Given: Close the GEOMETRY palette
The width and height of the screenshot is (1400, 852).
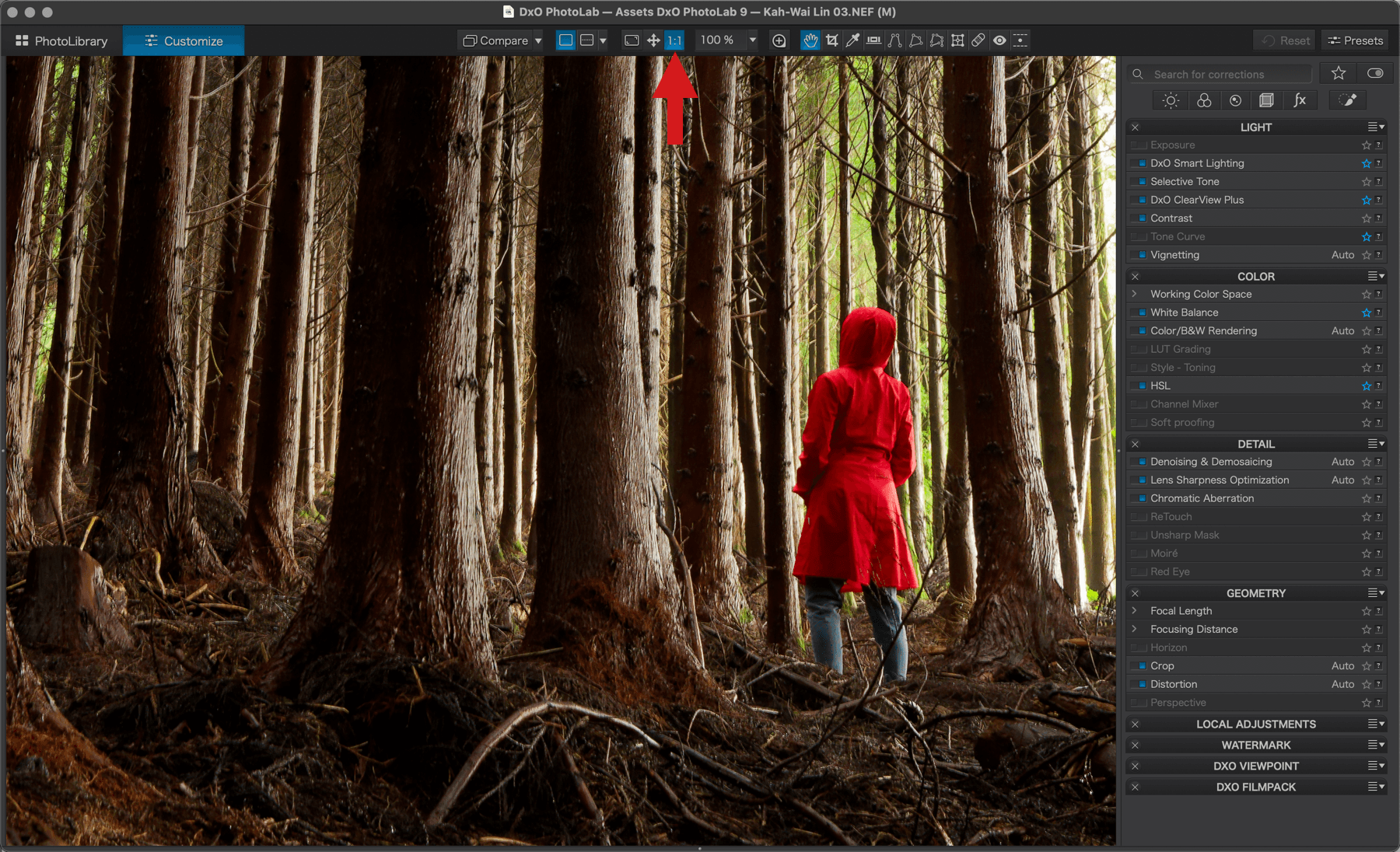Looking at the screenshot, I should click(1135, 593).
